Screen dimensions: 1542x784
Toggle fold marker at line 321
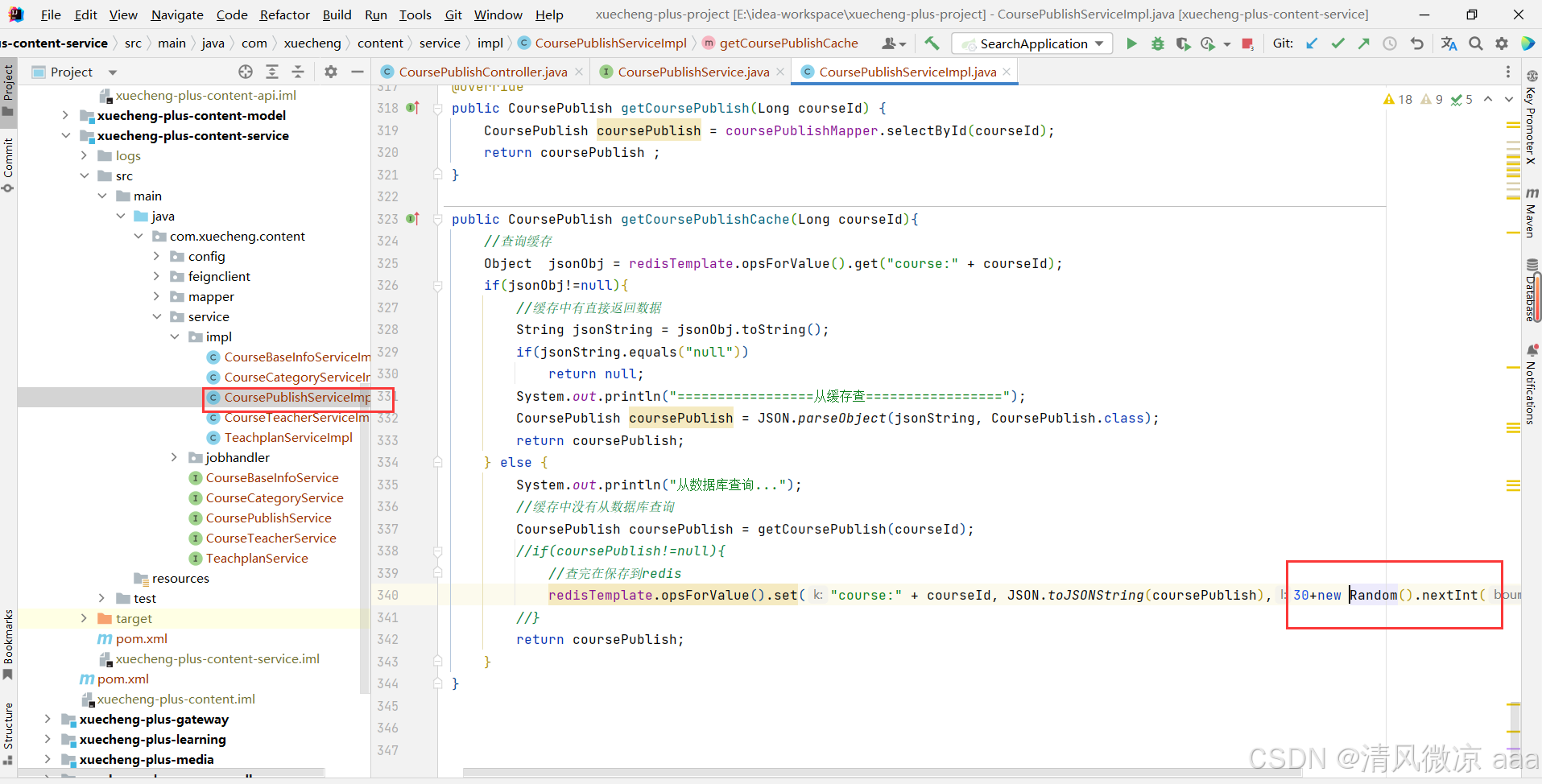(437, 175)
